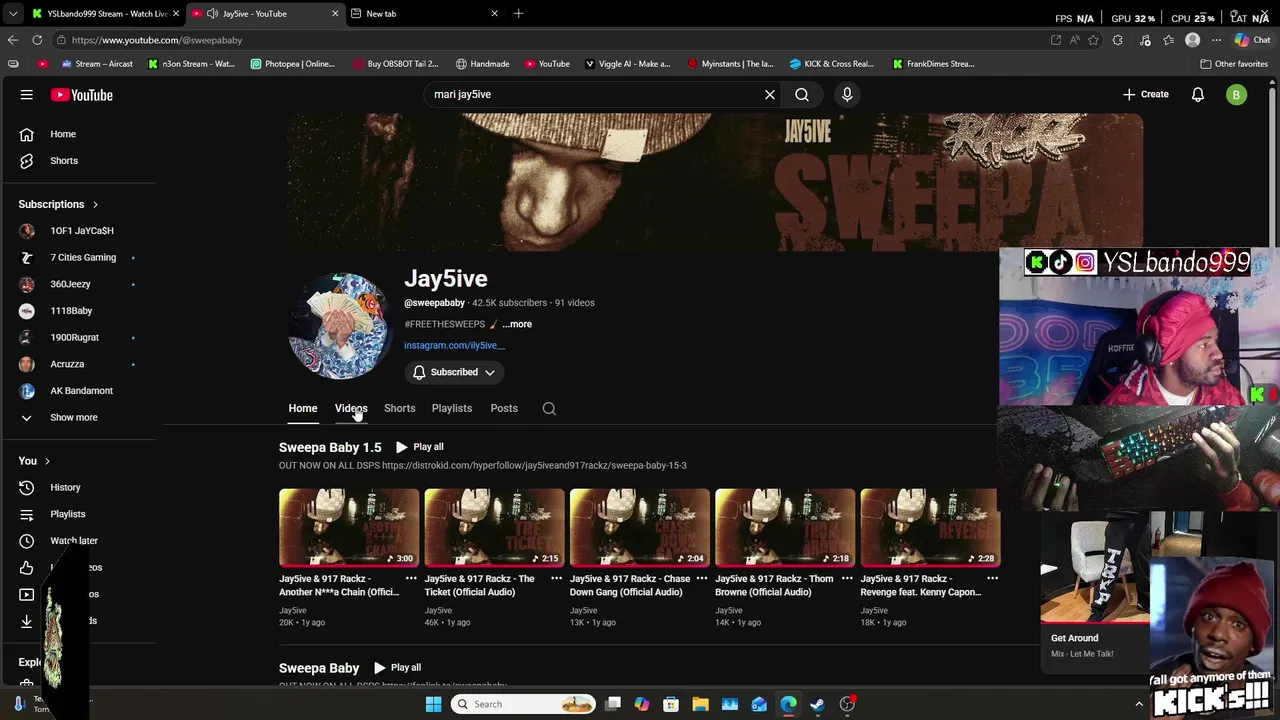This screenshot has width=1280, height=720.
Task: Open the Photopea bookmark
Action: [293, 64]
